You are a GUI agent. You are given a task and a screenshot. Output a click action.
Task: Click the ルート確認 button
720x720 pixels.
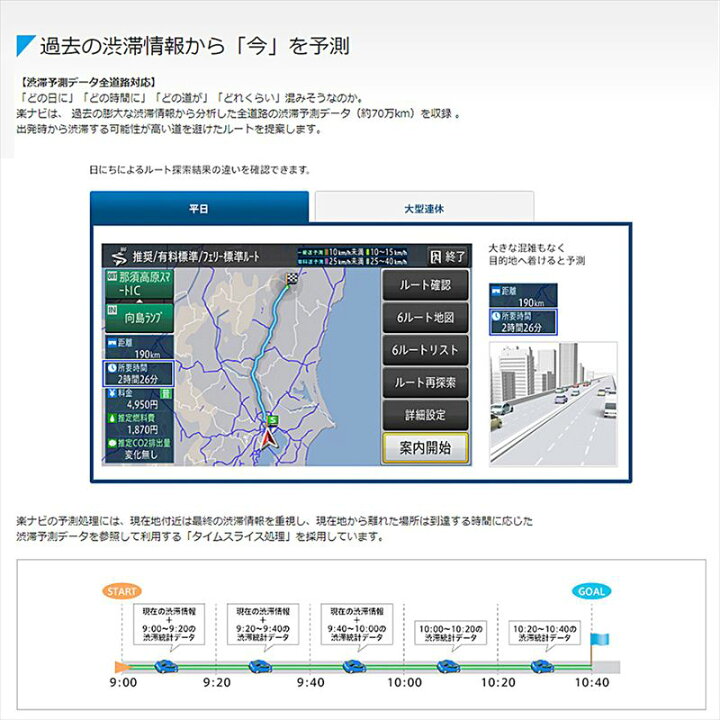pyautogui.click(x=425, y=285)
